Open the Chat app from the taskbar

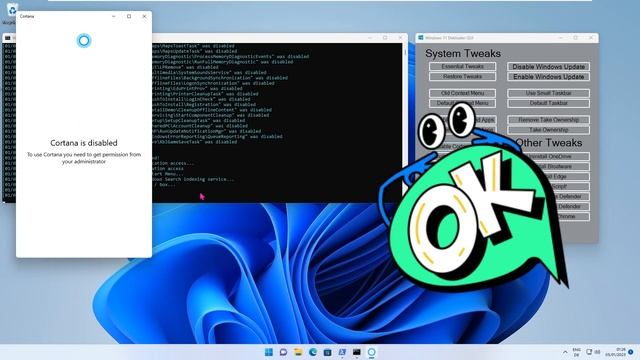pos(283,352)
